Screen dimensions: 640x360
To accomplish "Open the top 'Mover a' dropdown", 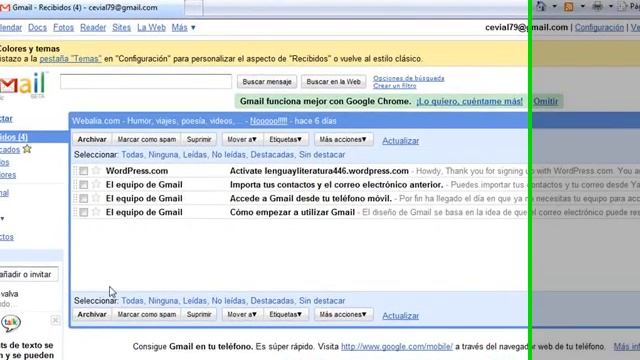I will tap(242, 140).
